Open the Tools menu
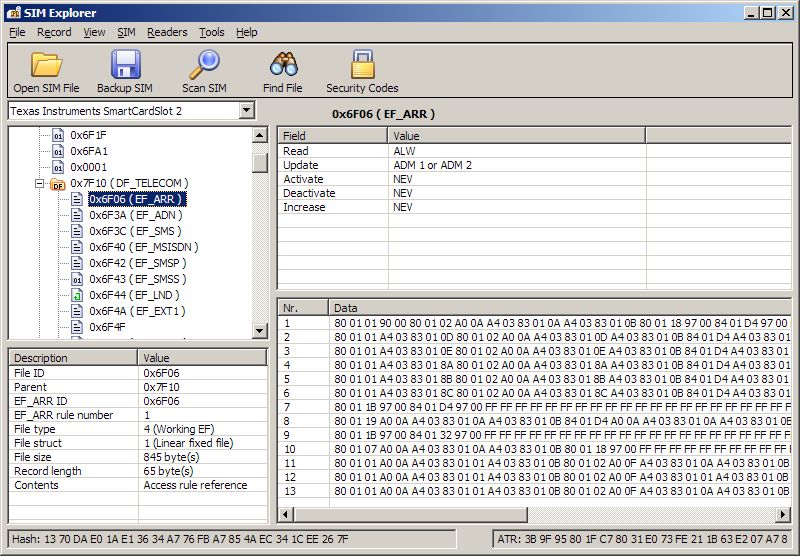Screen dimensions: 800x556 [211, 32]
